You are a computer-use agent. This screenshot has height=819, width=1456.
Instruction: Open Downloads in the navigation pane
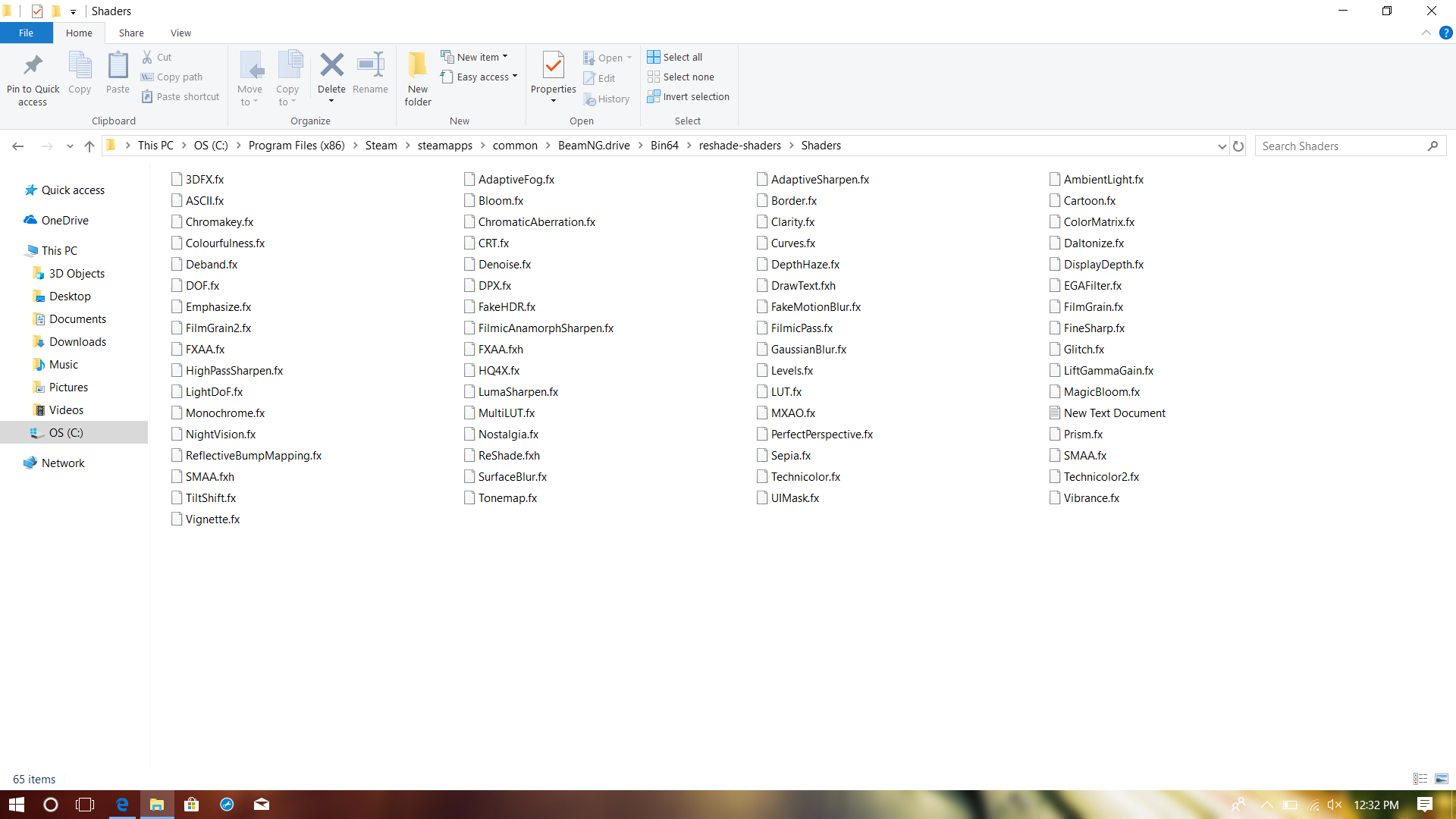(77, 342)
